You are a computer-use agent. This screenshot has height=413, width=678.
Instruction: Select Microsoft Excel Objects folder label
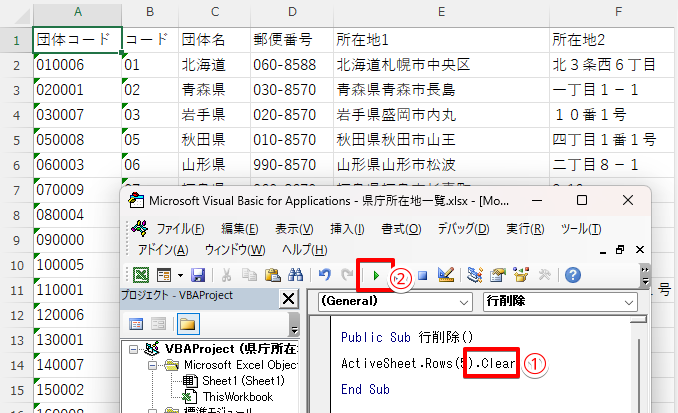241,365
